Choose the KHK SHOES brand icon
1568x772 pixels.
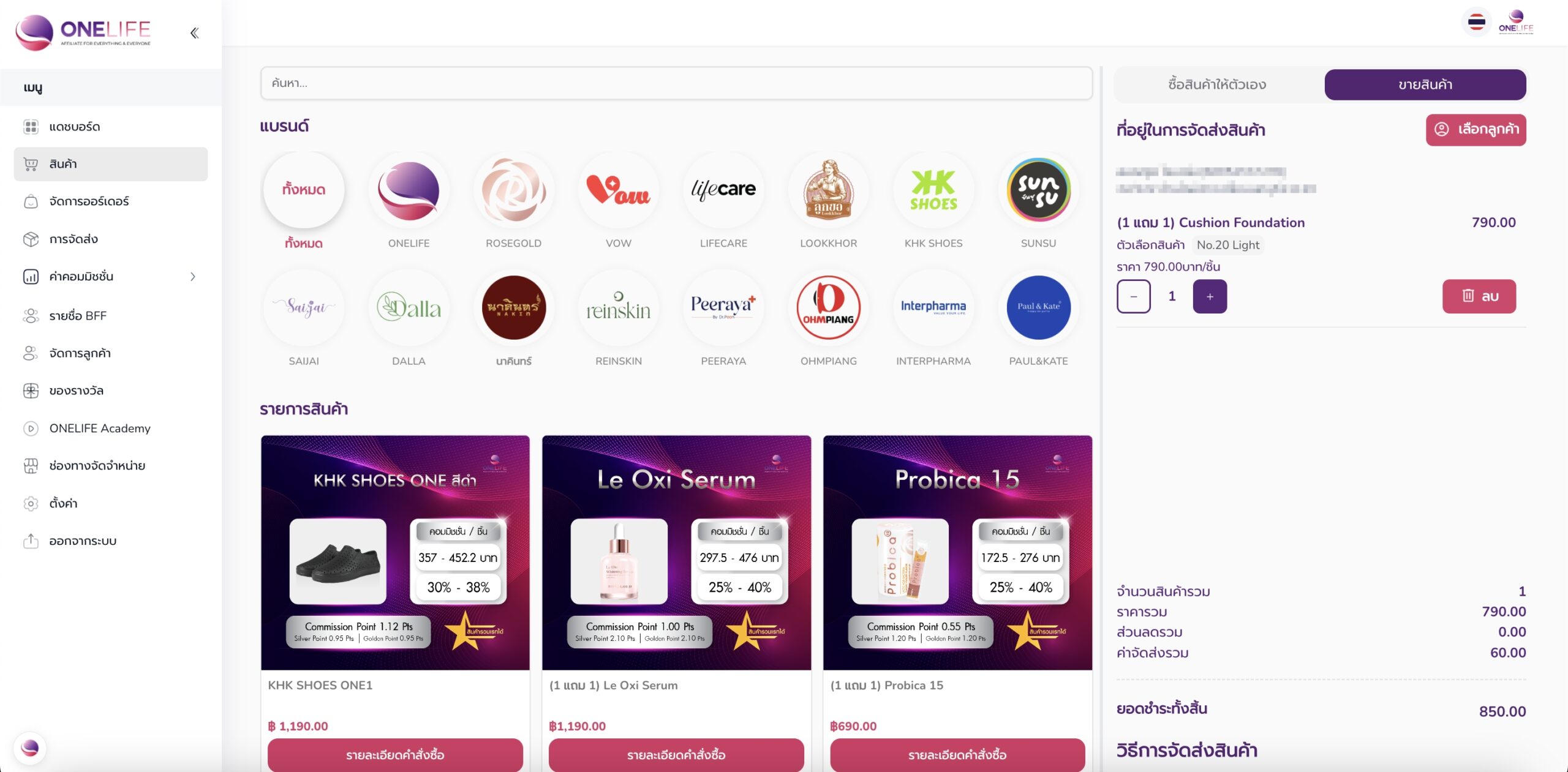coord(933,190)
